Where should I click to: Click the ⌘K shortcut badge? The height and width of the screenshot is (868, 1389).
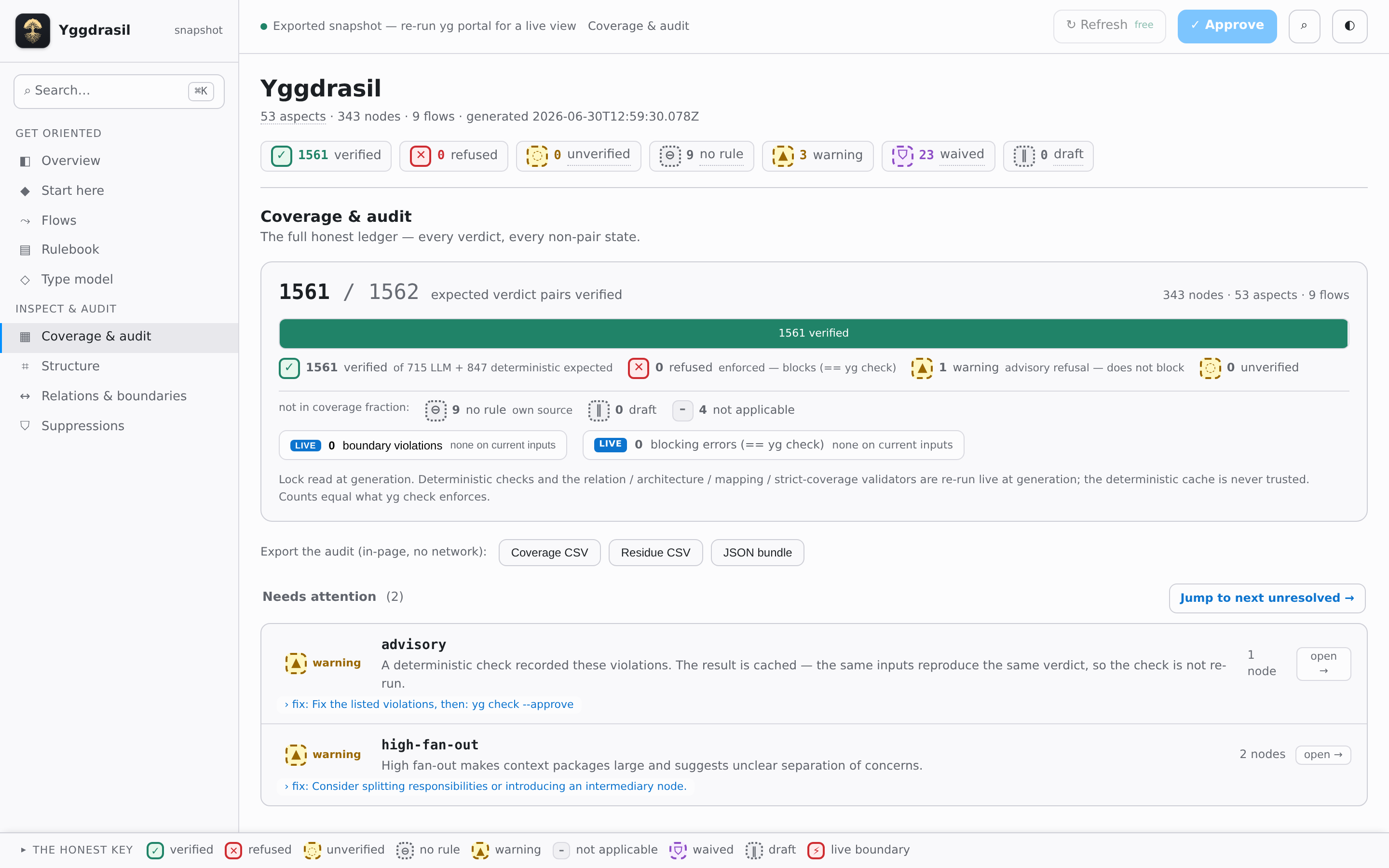coord(201,91)
